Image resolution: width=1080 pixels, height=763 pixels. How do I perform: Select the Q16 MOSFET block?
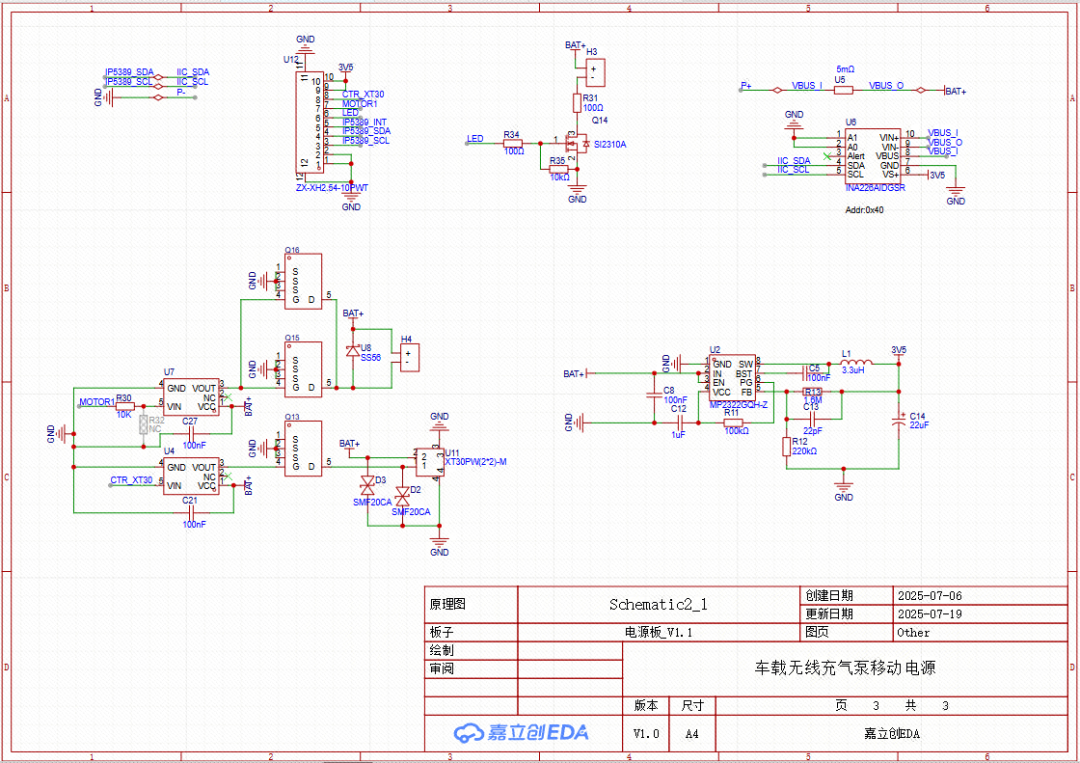[x=303, y=281]
